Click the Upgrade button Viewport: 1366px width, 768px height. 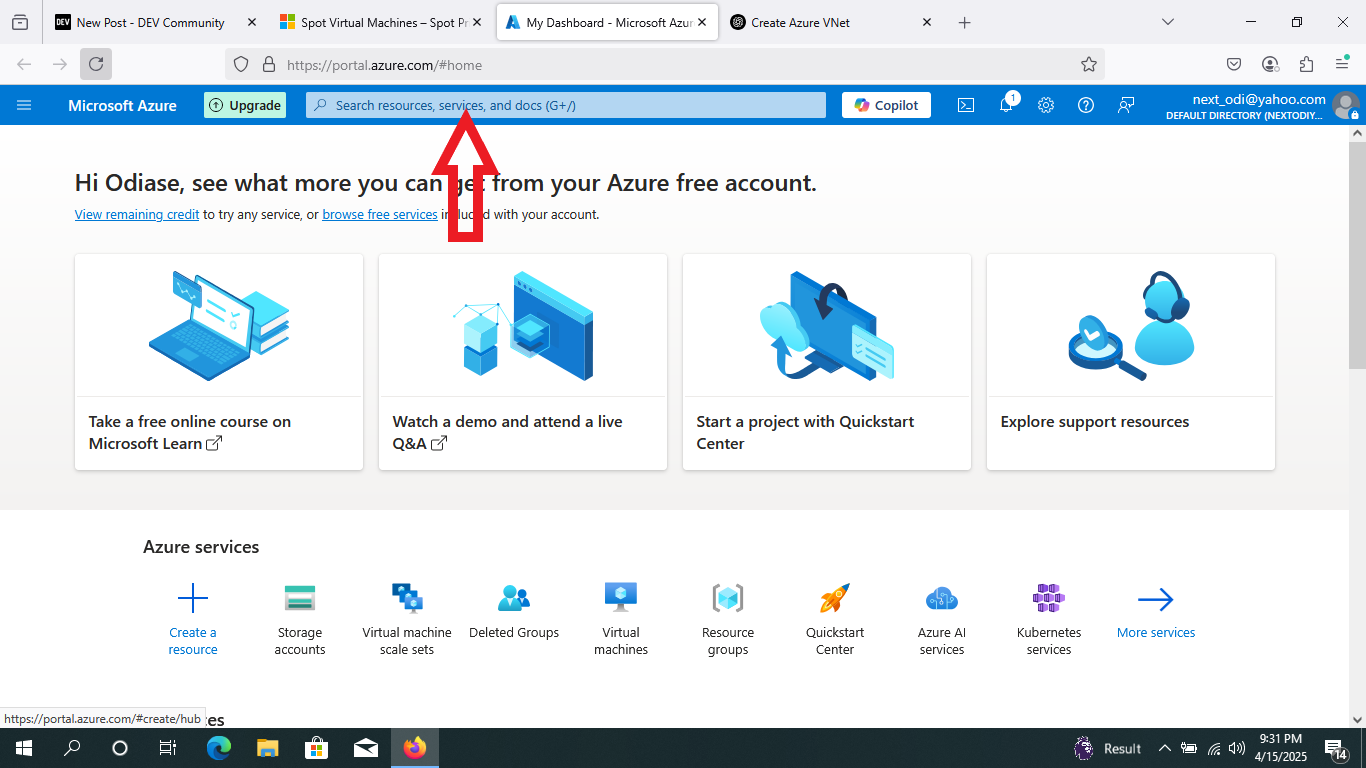click(x=245, y=105)
